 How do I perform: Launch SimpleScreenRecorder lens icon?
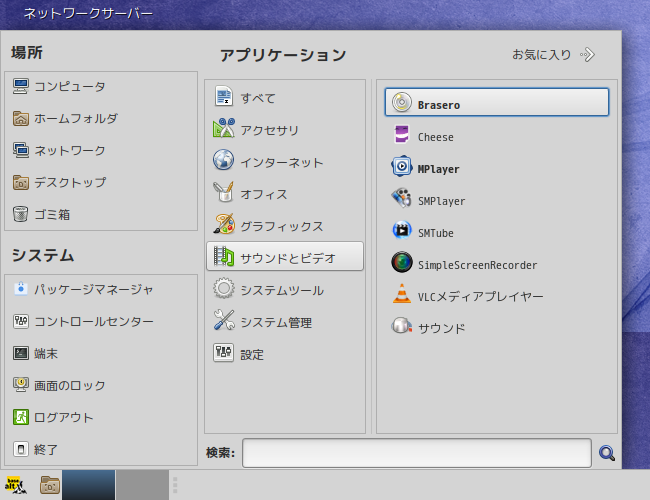(402, 262)
